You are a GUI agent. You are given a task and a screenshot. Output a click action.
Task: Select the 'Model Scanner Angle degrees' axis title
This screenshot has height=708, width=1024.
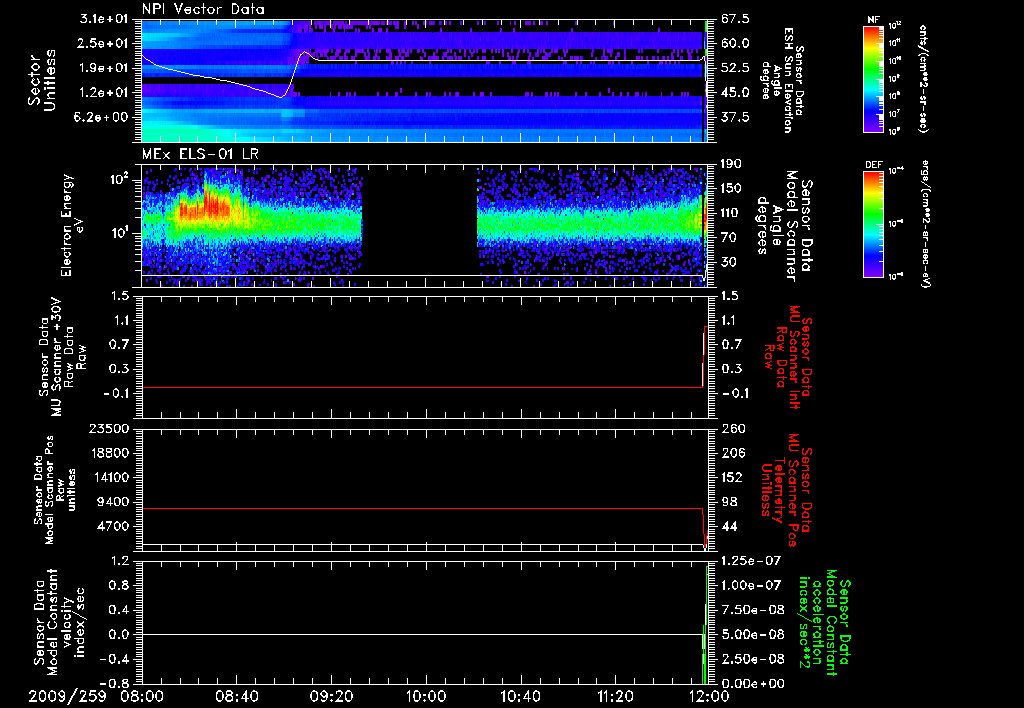point(785,225)
